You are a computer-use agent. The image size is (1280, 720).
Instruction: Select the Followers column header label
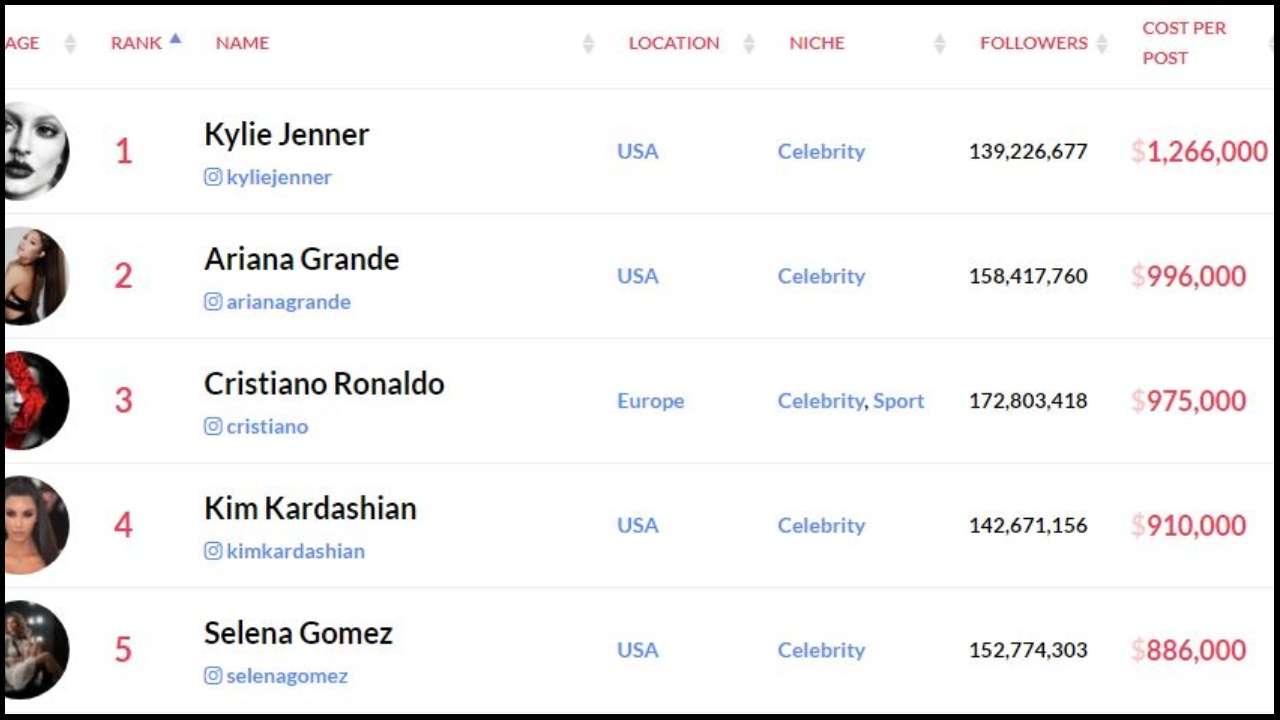[1033, 43]
